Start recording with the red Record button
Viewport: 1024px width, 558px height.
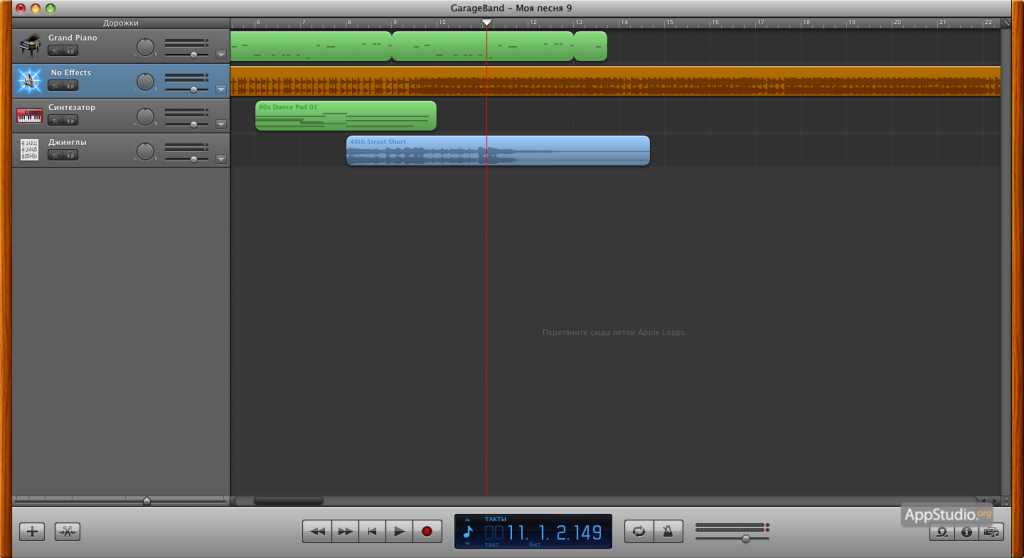(x=427, y=531)
